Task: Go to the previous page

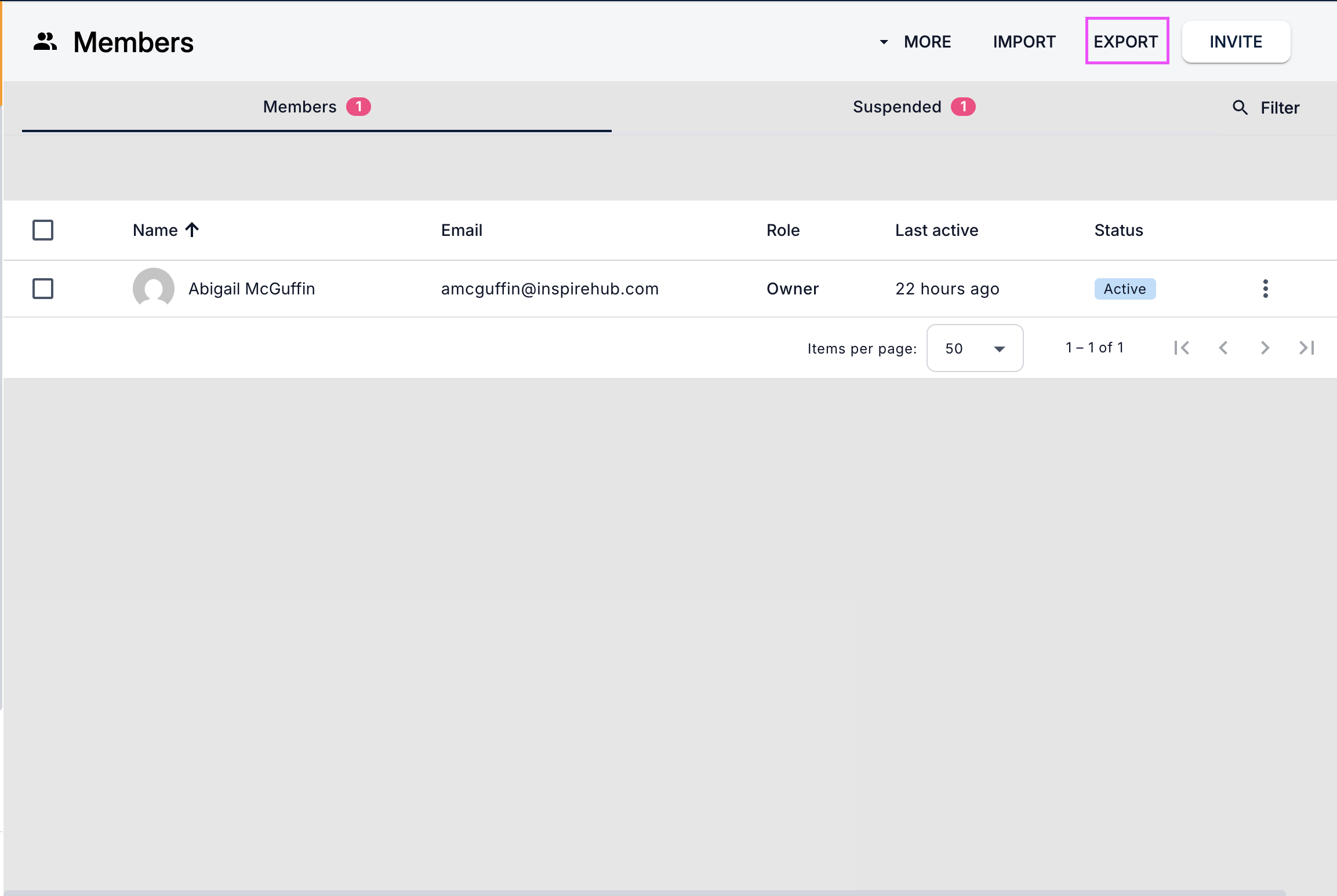Action: click(1223, 348)
